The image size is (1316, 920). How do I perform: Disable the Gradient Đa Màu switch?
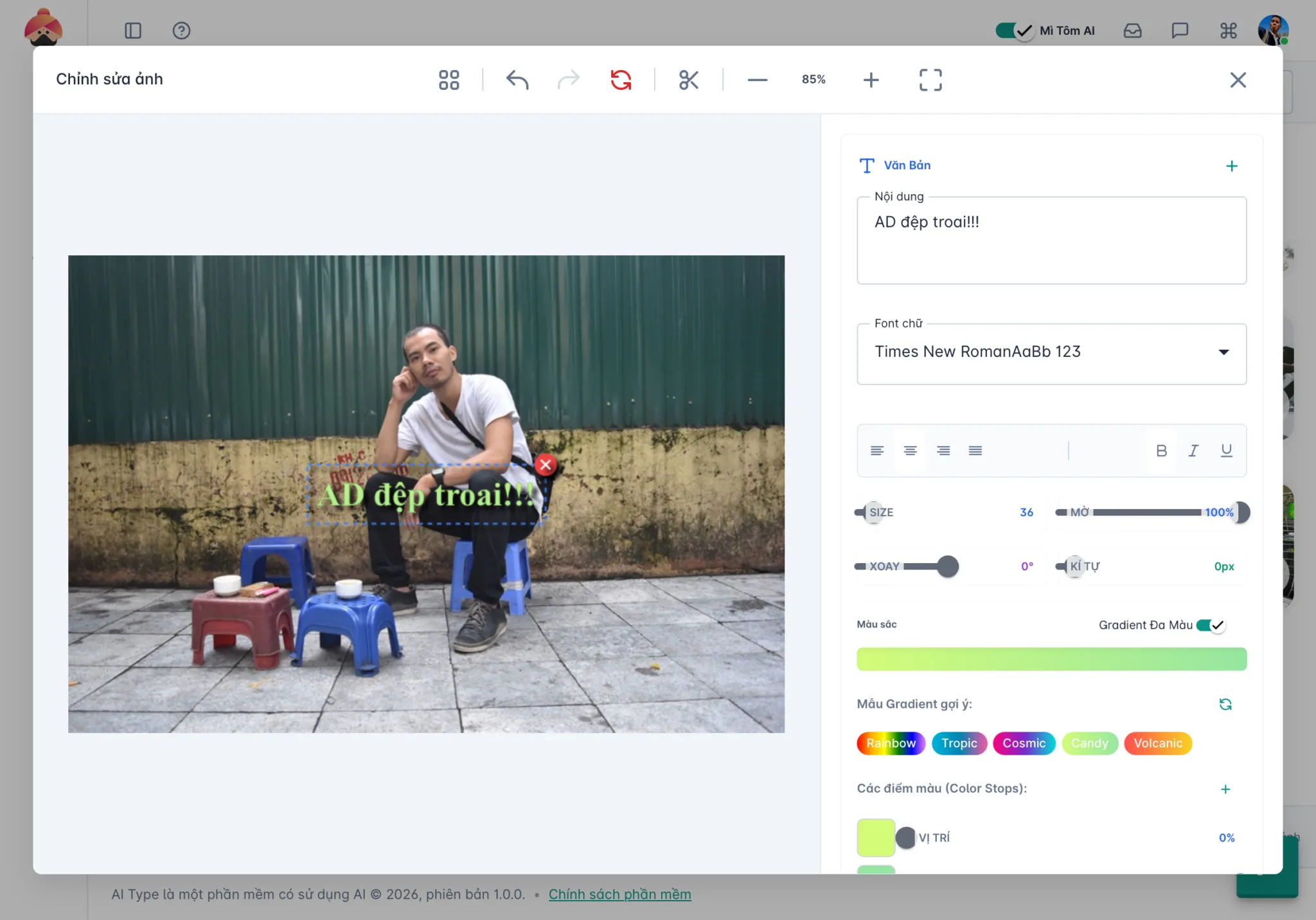click(1211, 625)
